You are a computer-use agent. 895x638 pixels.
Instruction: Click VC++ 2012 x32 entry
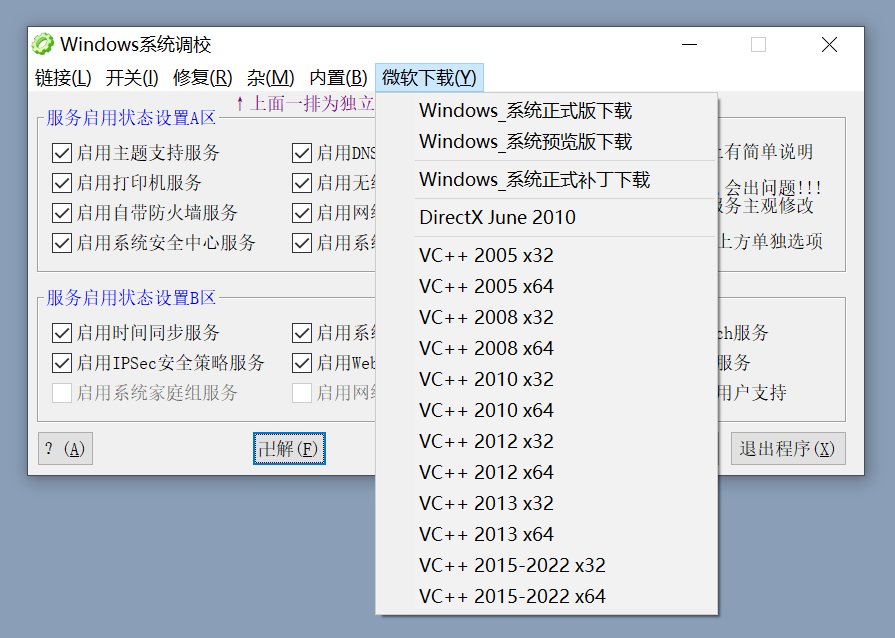pos(546,441)
